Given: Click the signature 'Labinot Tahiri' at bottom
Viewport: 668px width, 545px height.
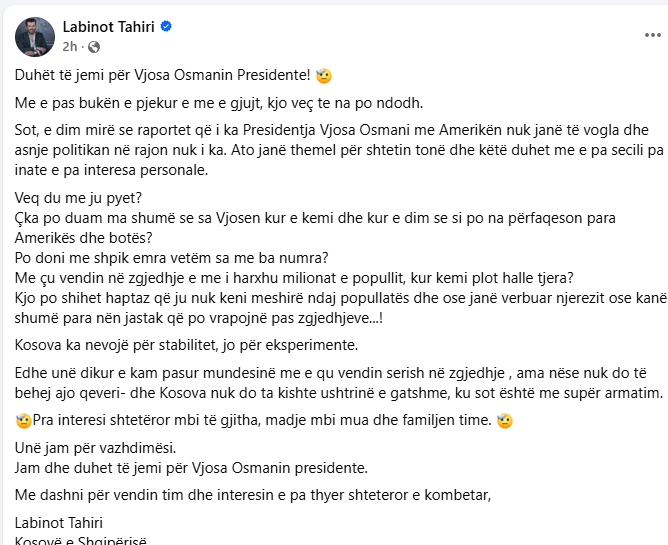Looking at the screenshot, I should click(62, 522).
